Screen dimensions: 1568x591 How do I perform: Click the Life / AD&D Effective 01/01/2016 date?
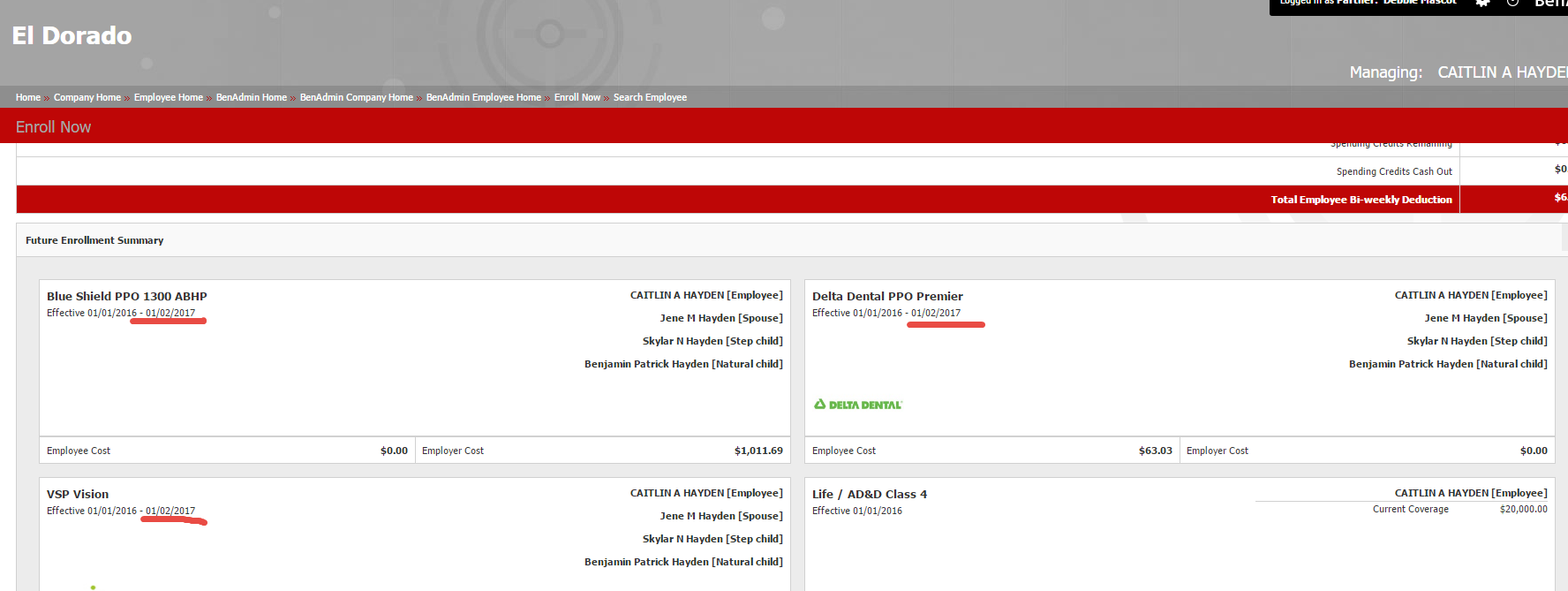click(x=857, y=511)
